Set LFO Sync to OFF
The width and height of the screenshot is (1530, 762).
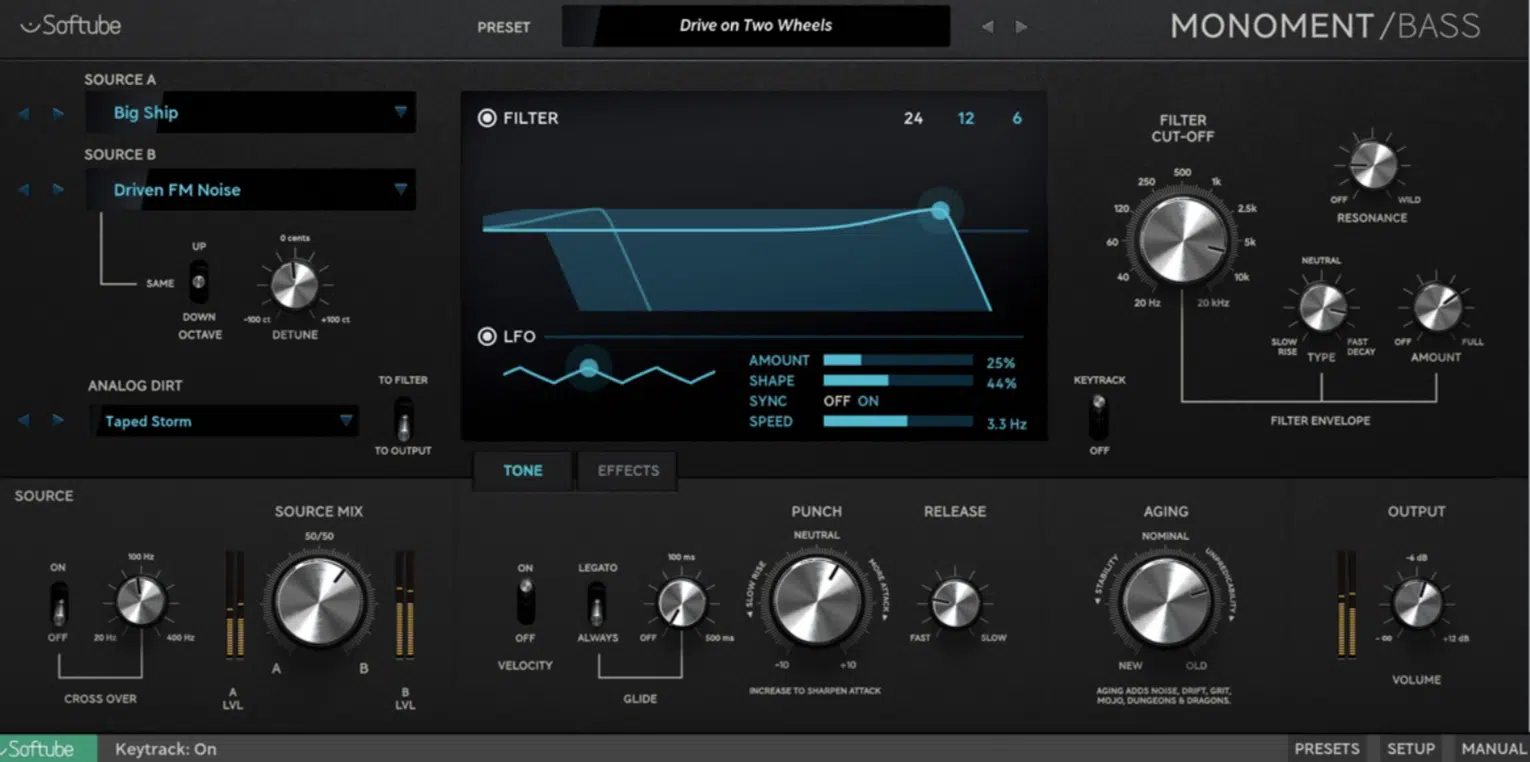coord(836,401)
